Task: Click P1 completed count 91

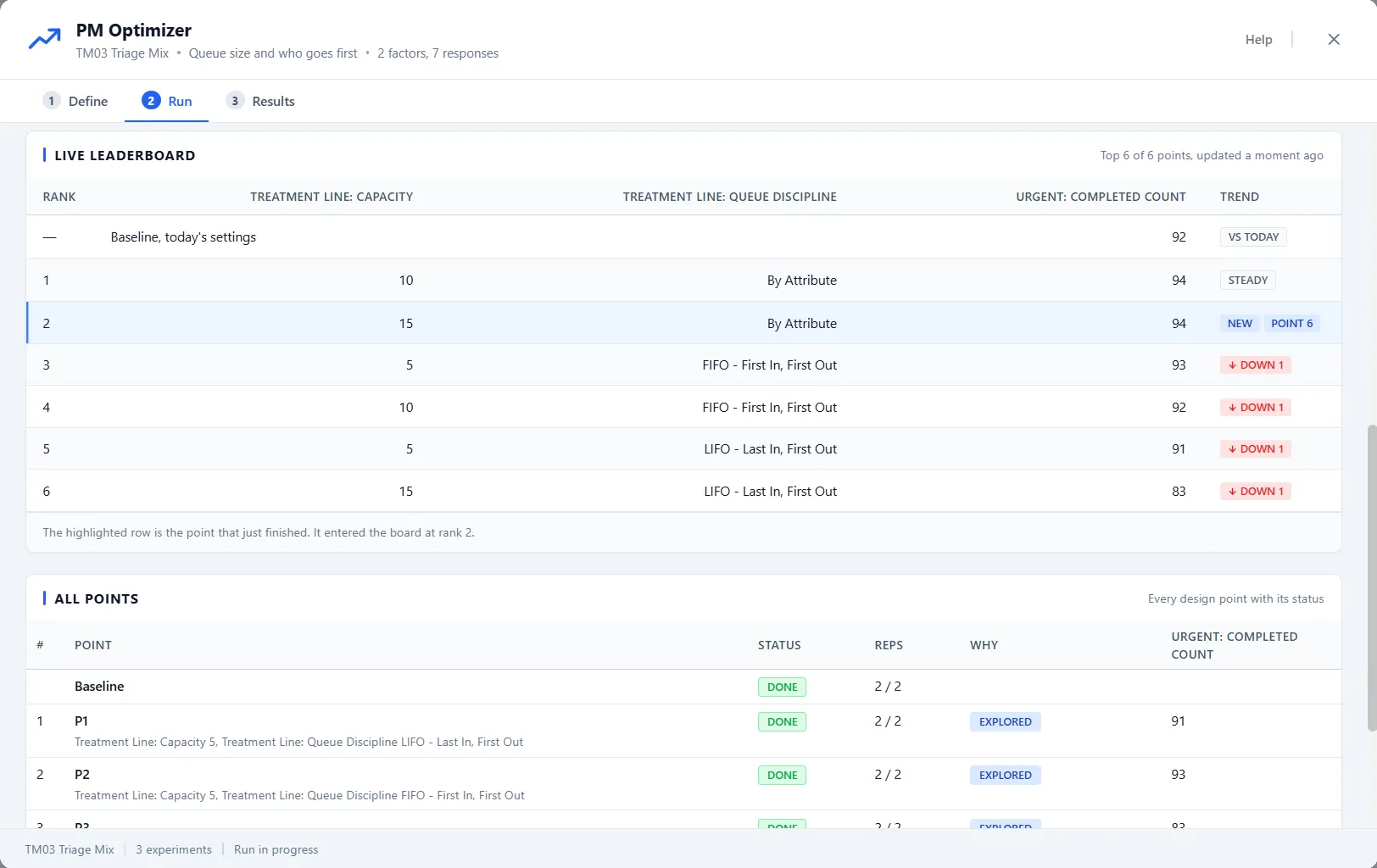Action: click(1178, 721)
